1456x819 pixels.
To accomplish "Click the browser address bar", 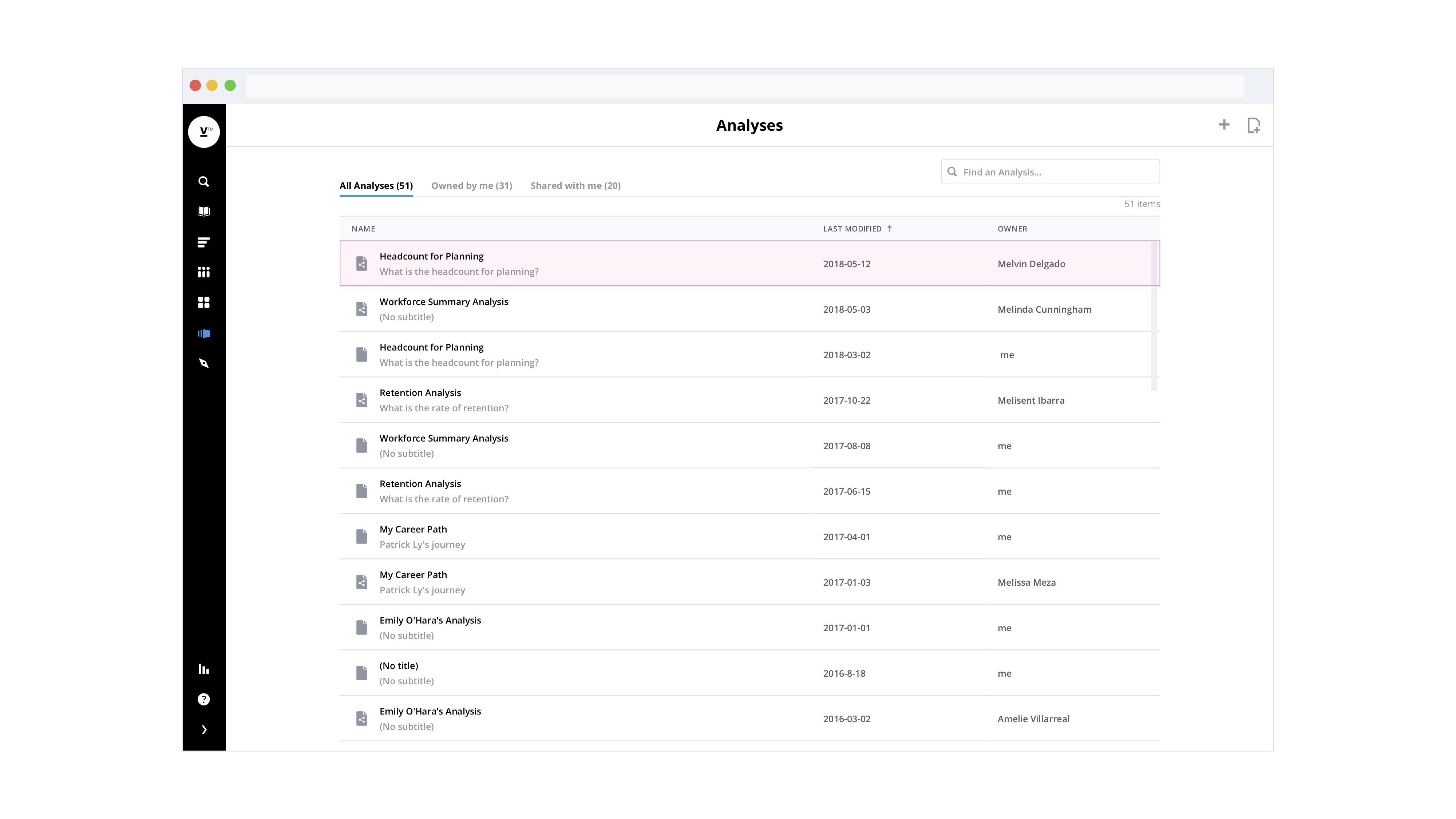I will click(x=745, y=86).
